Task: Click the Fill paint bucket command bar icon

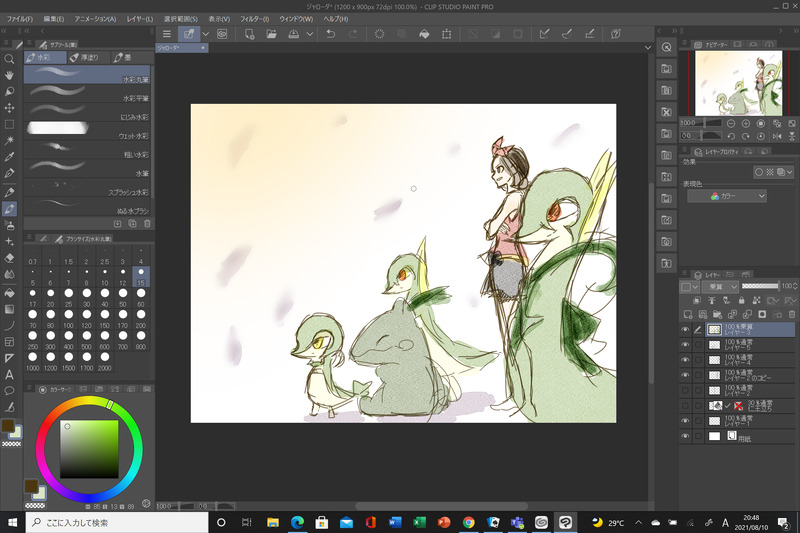Action: click(x=424, y=34)
